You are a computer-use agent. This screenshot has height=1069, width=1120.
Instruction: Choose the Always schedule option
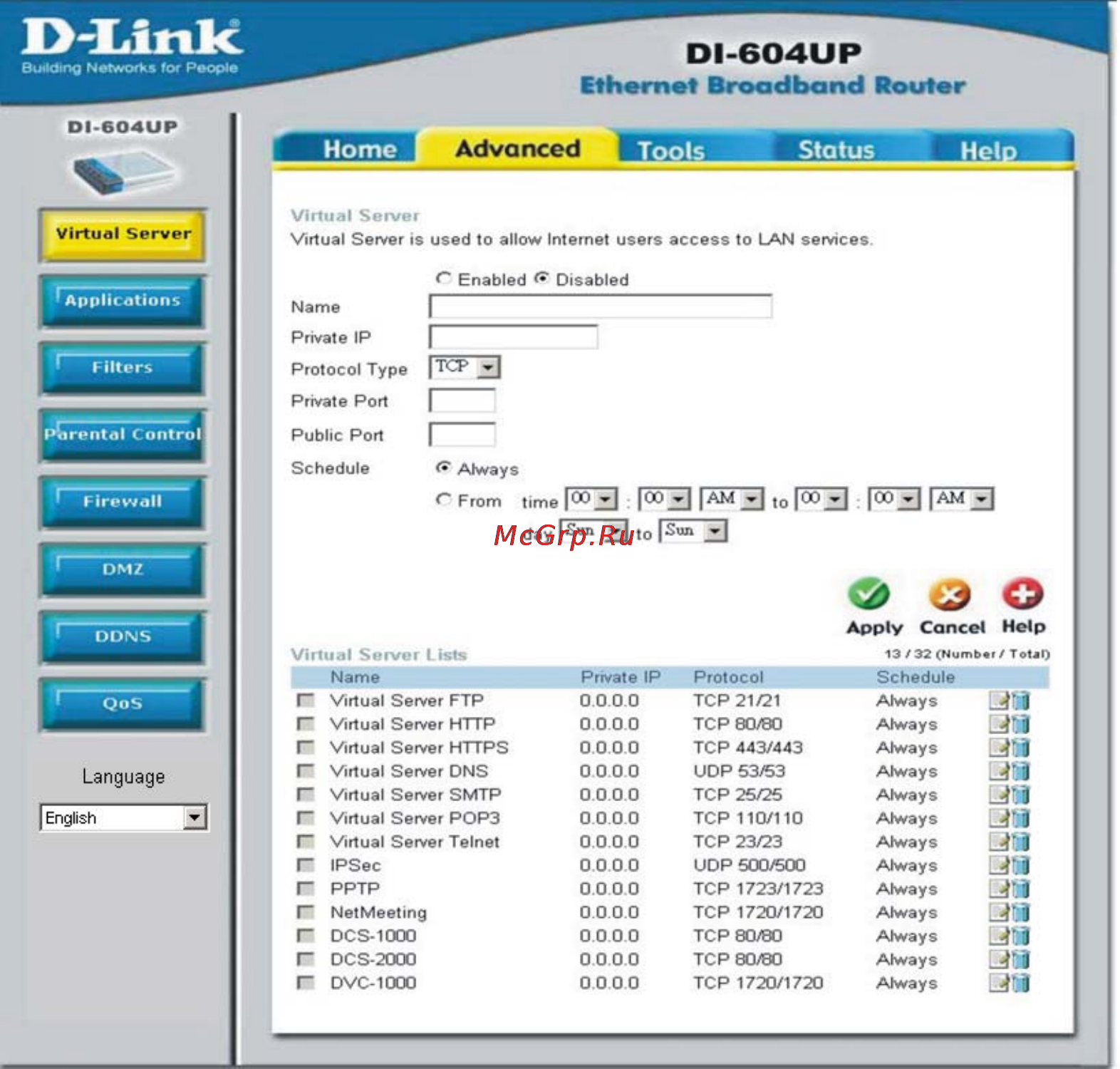[x=444, y=468]
